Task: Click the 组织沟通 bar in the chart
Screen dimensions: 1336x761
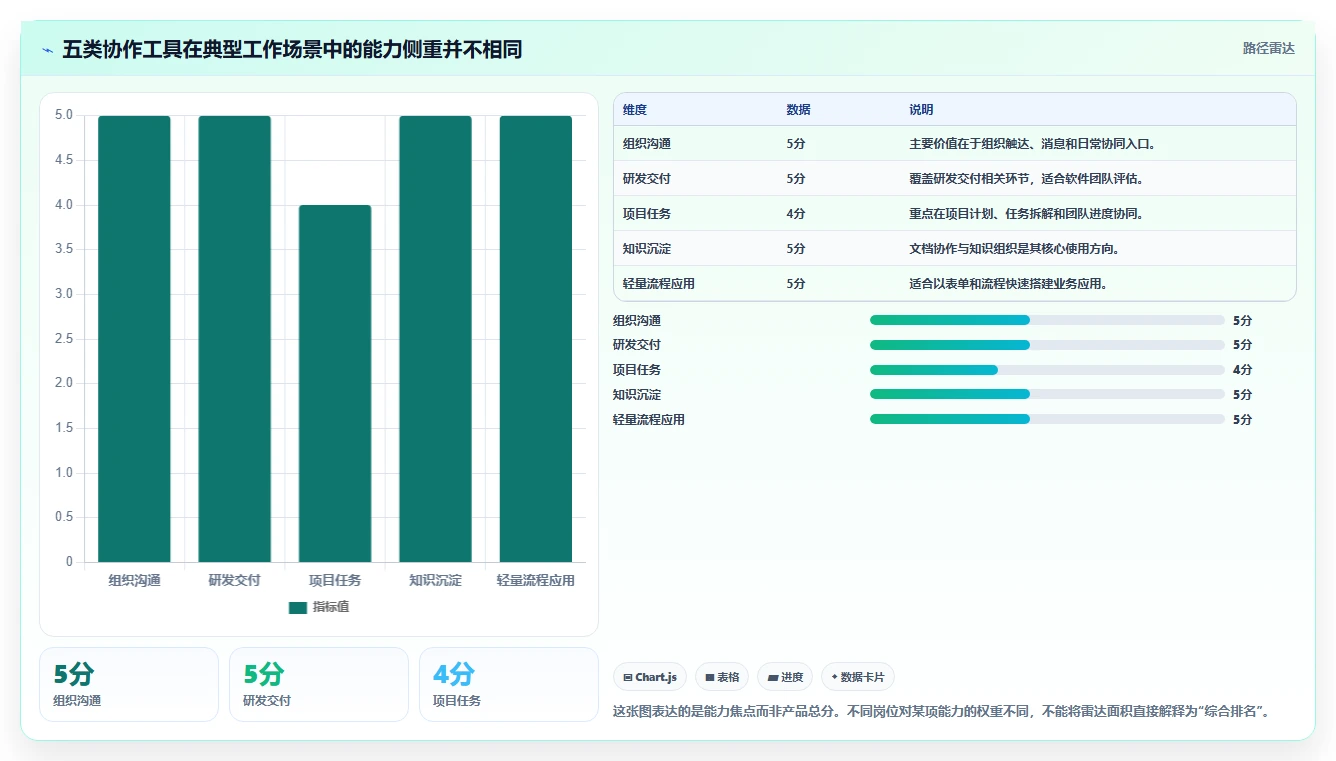Action: (x=134, y=339)
